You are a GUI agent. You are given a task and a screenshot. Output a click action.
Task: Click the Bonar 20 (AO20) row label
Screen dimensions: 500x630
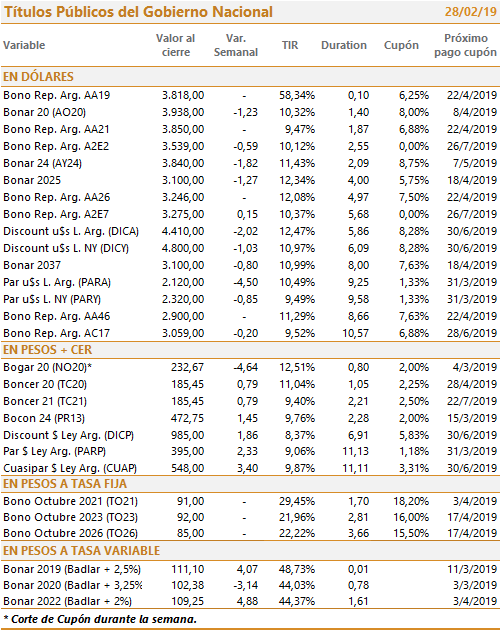click(x=45, y=112)
